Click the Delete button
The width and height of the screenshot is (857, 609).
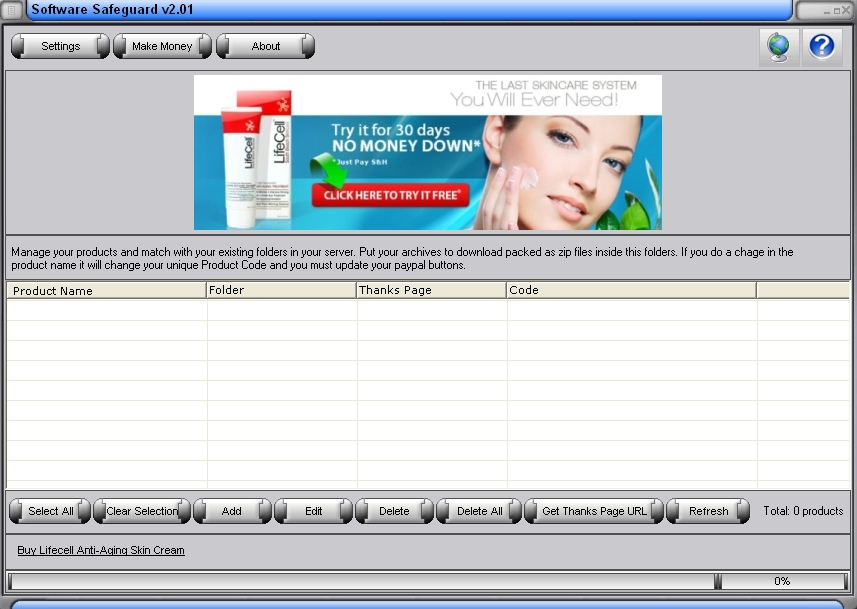(394, 511)
